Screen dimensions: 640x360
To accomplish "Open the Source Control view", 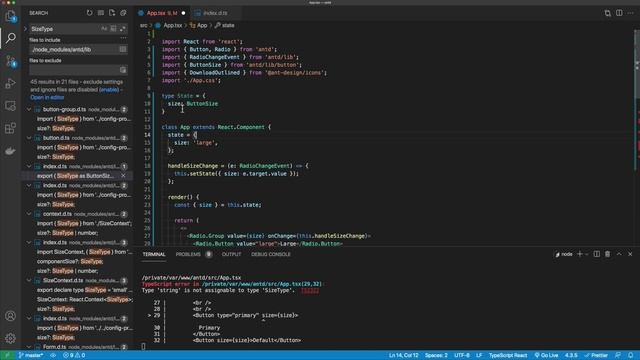I will click(x=11, y=61).
